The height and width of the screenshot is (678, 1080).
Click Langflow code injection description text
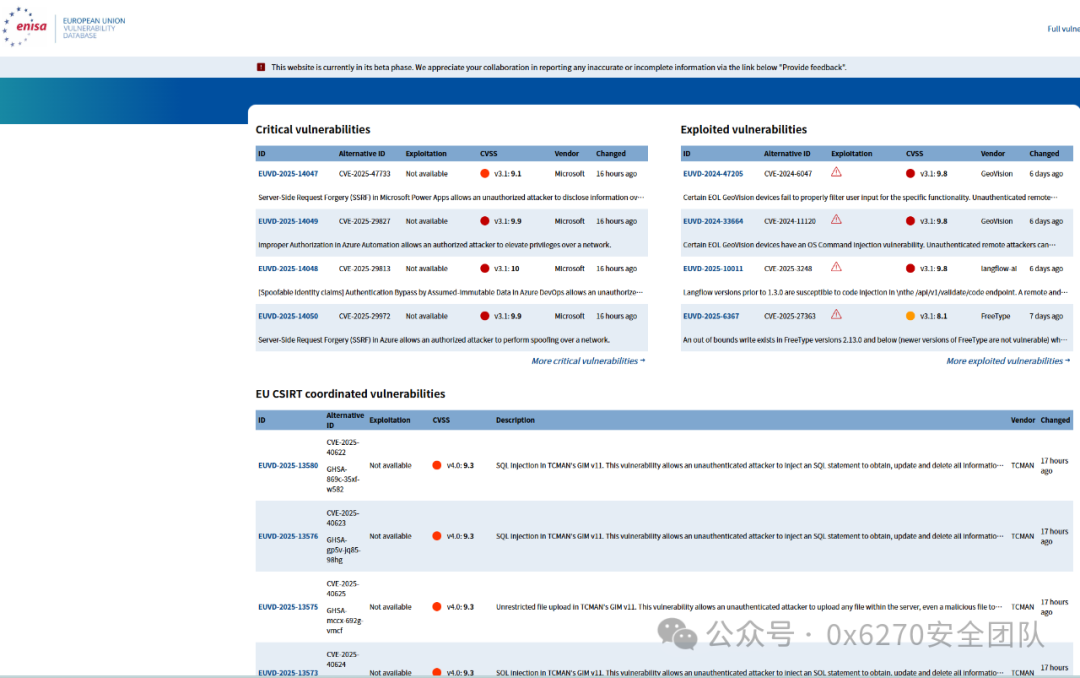click(x=875, y=292)
